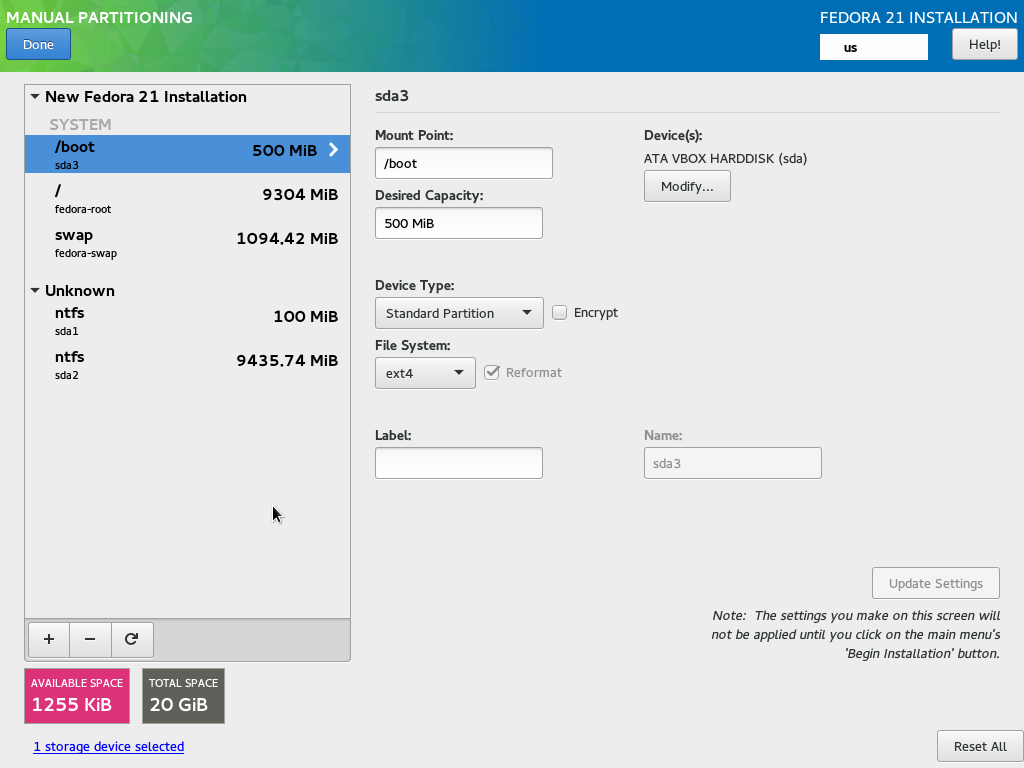Add a new mount point with plus icon
This screenshot has width=1024, height=768.
point(49,639)
